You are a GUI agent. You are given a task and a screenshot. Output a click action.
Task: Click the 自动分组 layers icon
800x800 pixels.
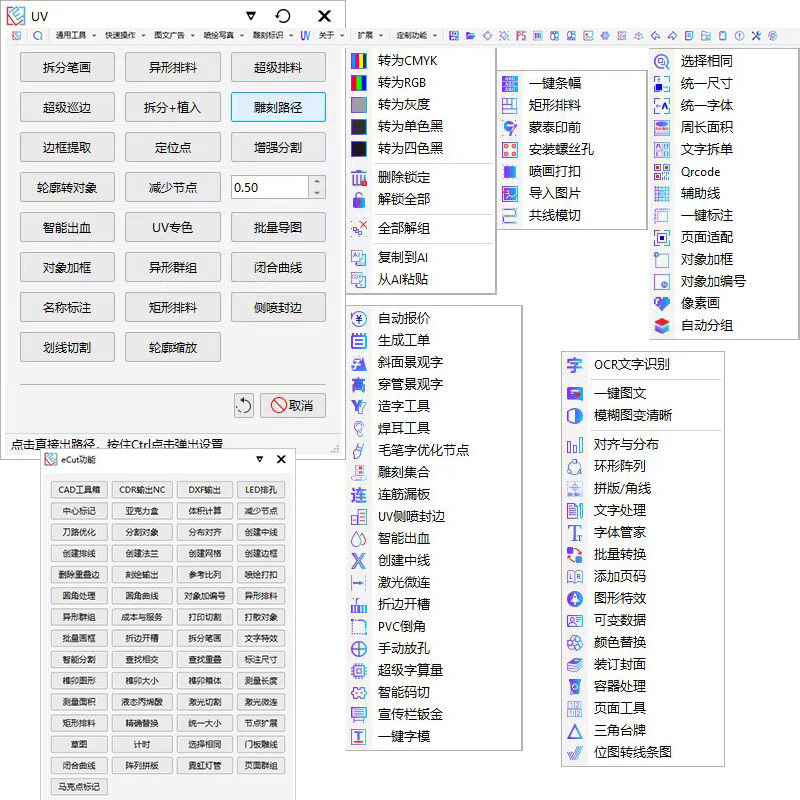(662, 326)
